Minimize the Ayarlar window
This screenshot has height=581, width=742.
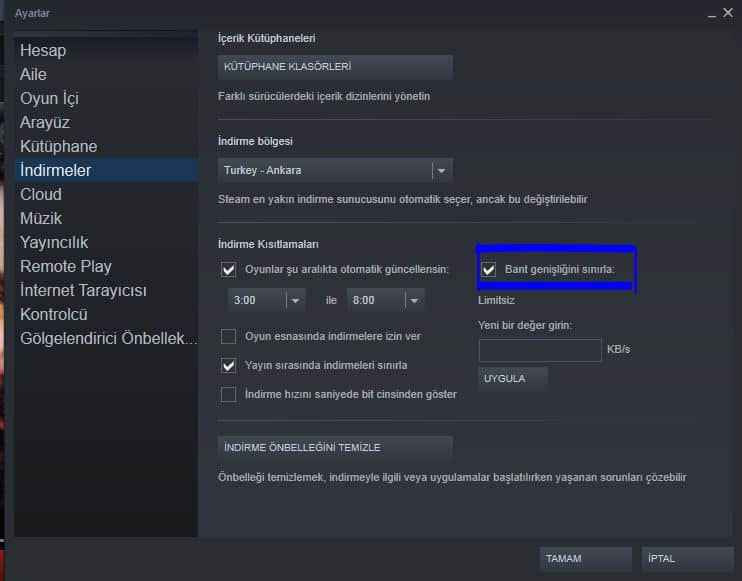point(711,14)
